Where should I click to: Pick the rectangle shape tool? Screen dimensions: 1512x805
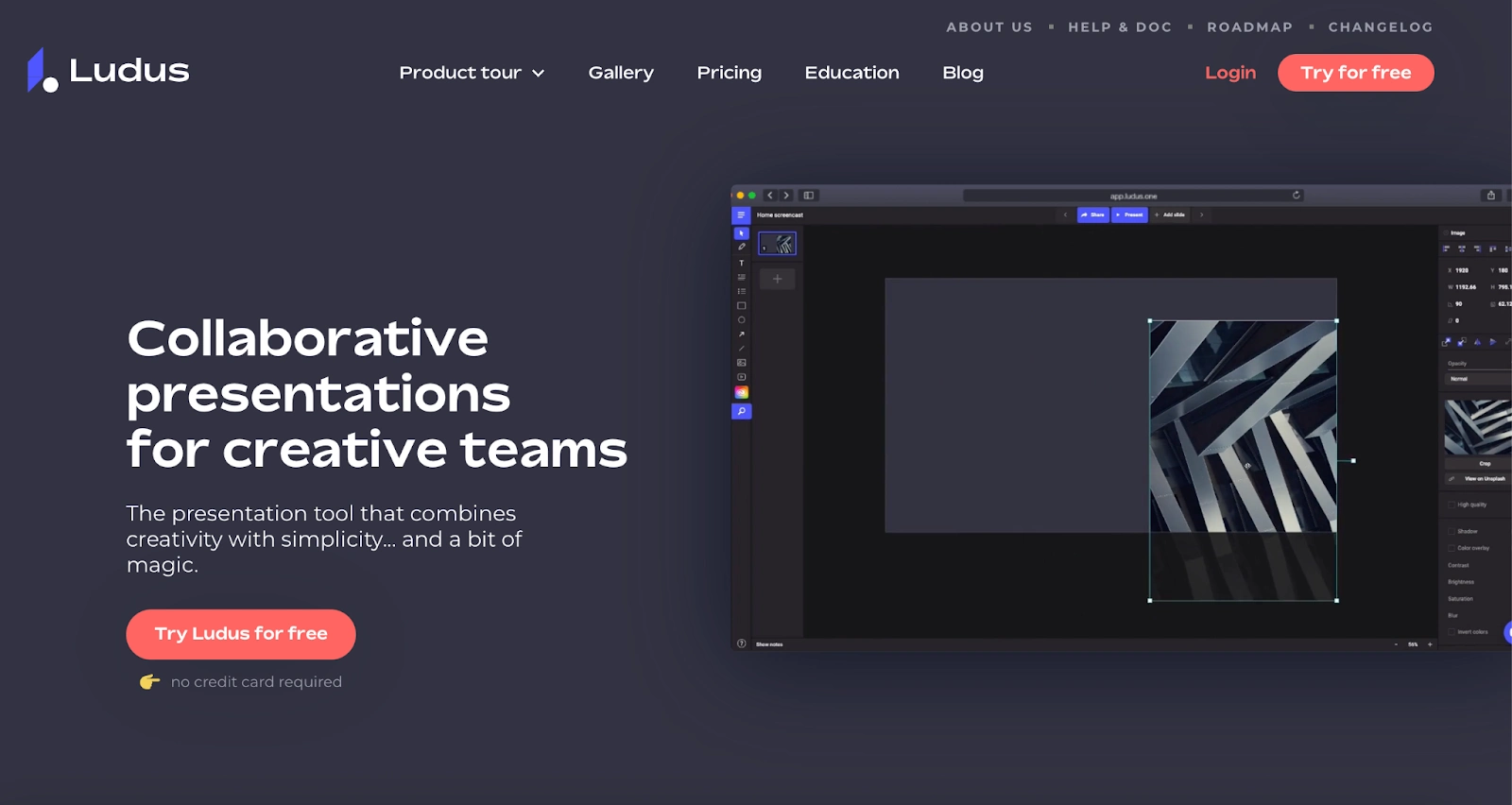tap(741, 305)
